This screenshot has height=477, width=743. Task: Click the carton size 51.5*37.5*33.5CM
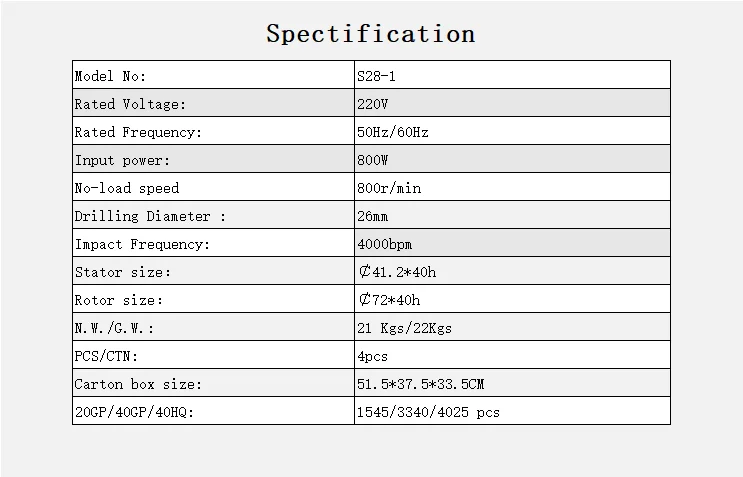(421, 384)
